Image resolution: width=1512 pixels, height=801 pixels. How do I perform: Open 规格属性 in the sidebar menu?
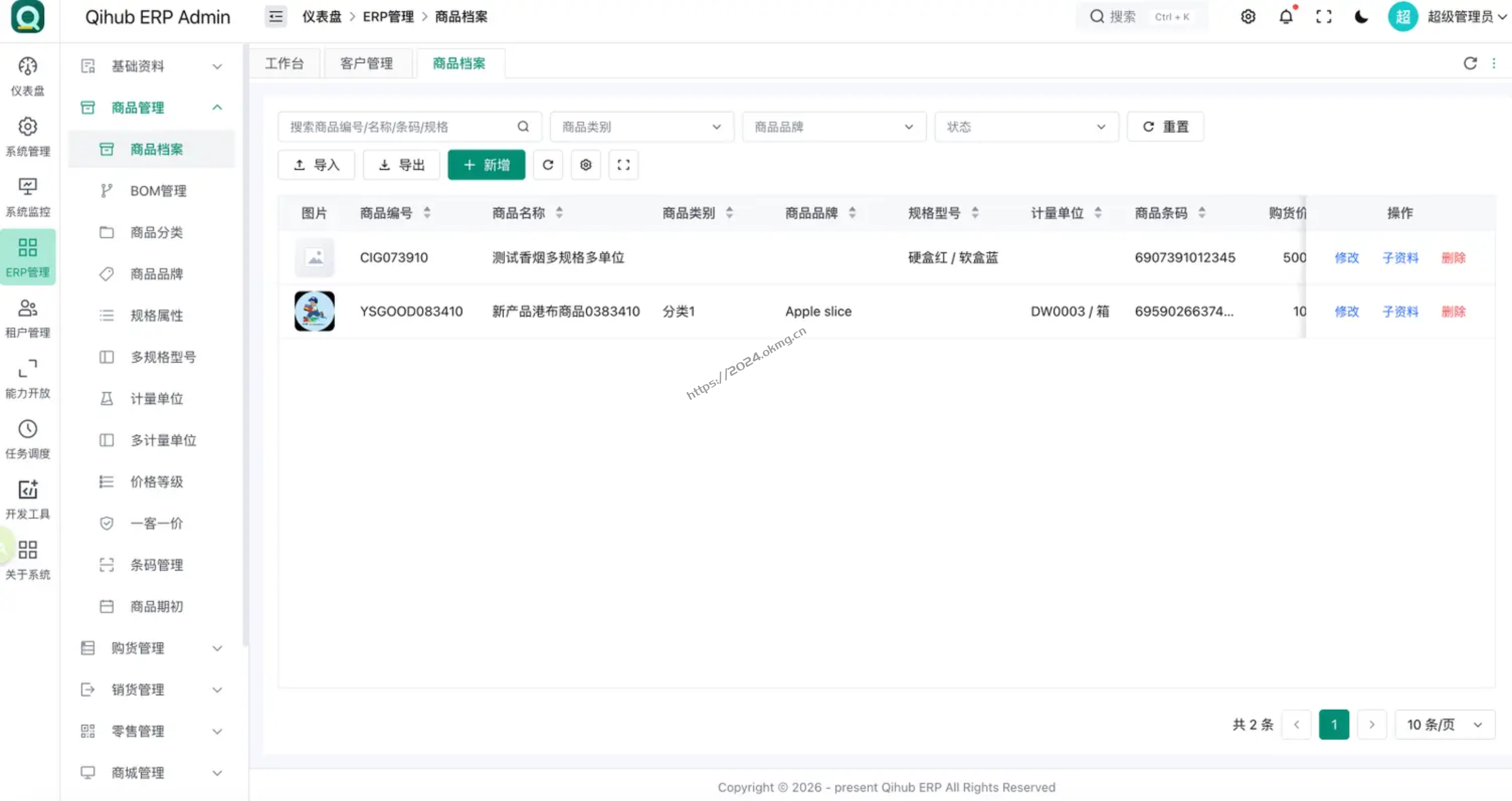point(151,315)
